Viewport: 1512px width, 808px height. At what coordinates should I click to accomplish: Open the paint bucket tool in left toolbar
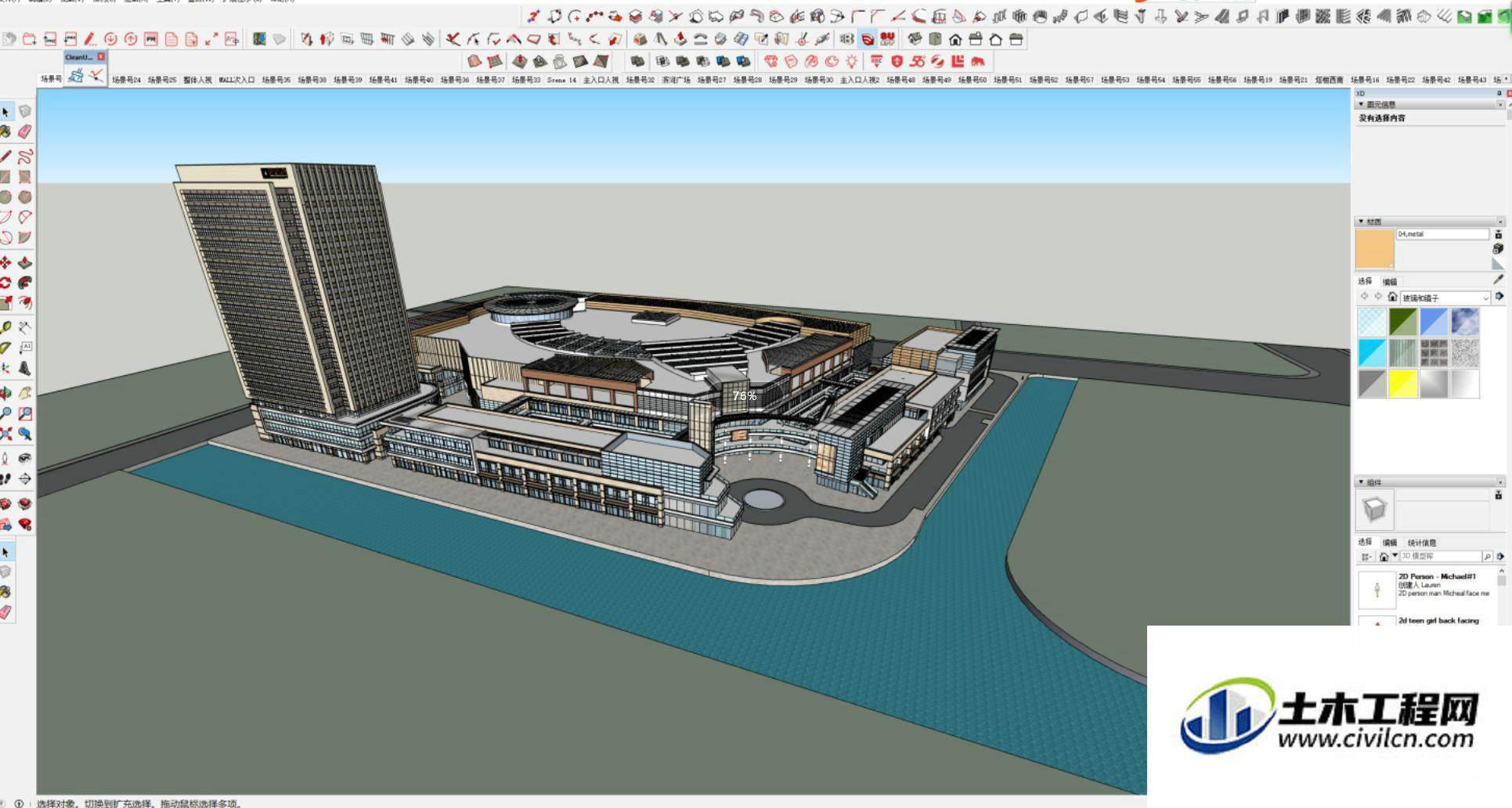(x=5, y=132)
